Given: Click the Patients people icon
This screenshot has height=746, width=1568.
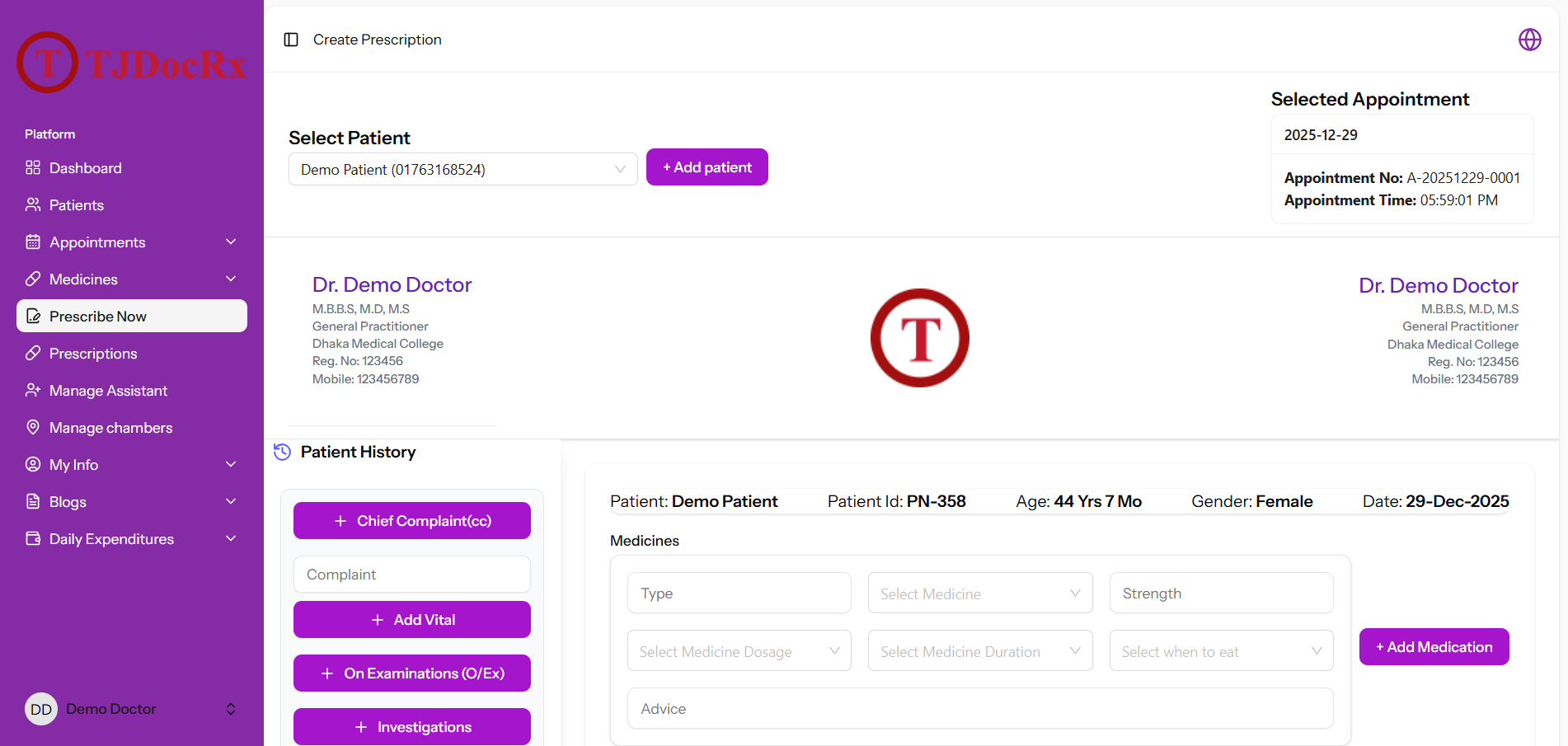Looking at the screenshot, I should [33, 204].
